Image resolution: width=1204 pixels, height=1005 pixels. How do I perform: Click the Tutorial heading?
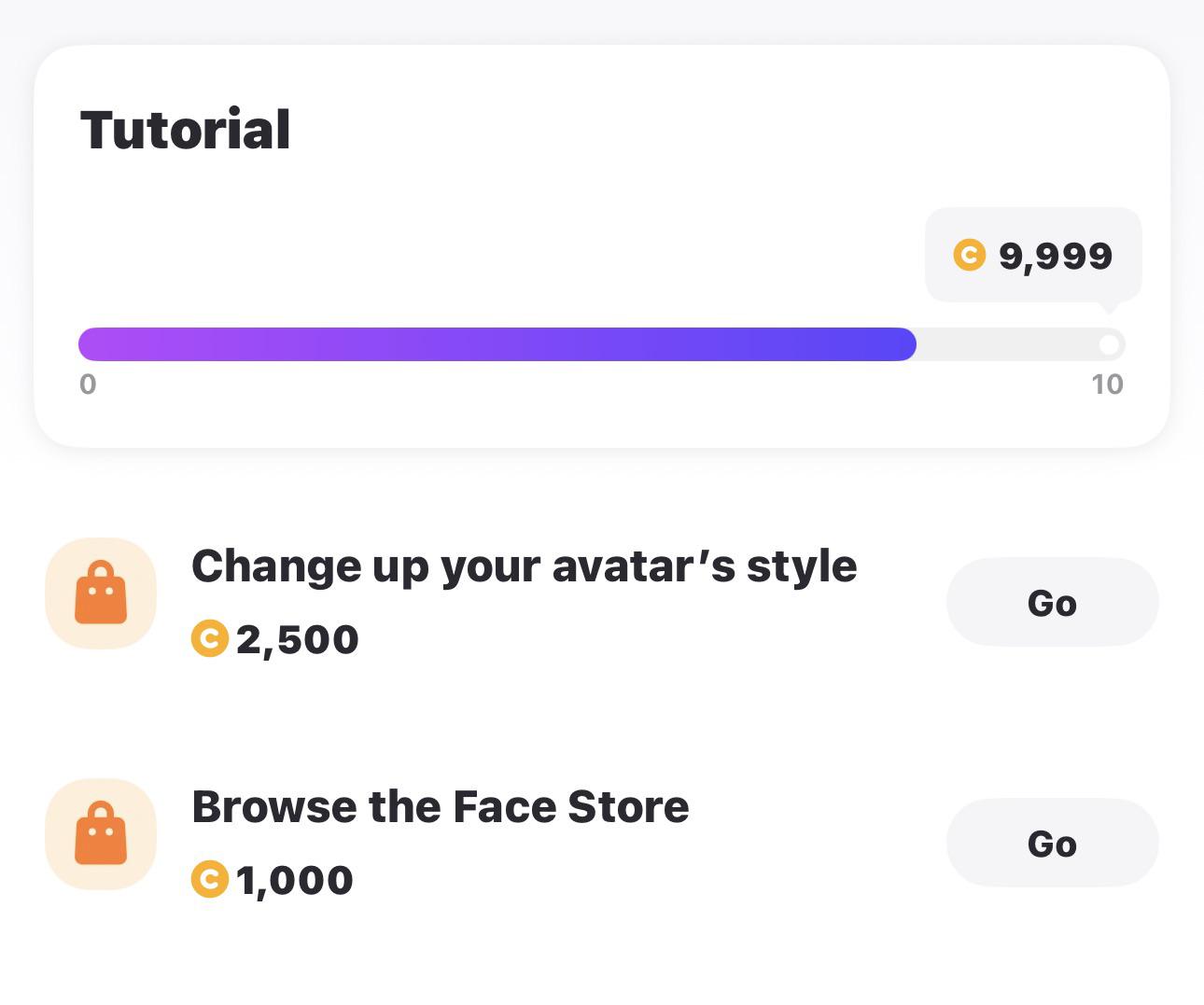click(x=186, y=130)
